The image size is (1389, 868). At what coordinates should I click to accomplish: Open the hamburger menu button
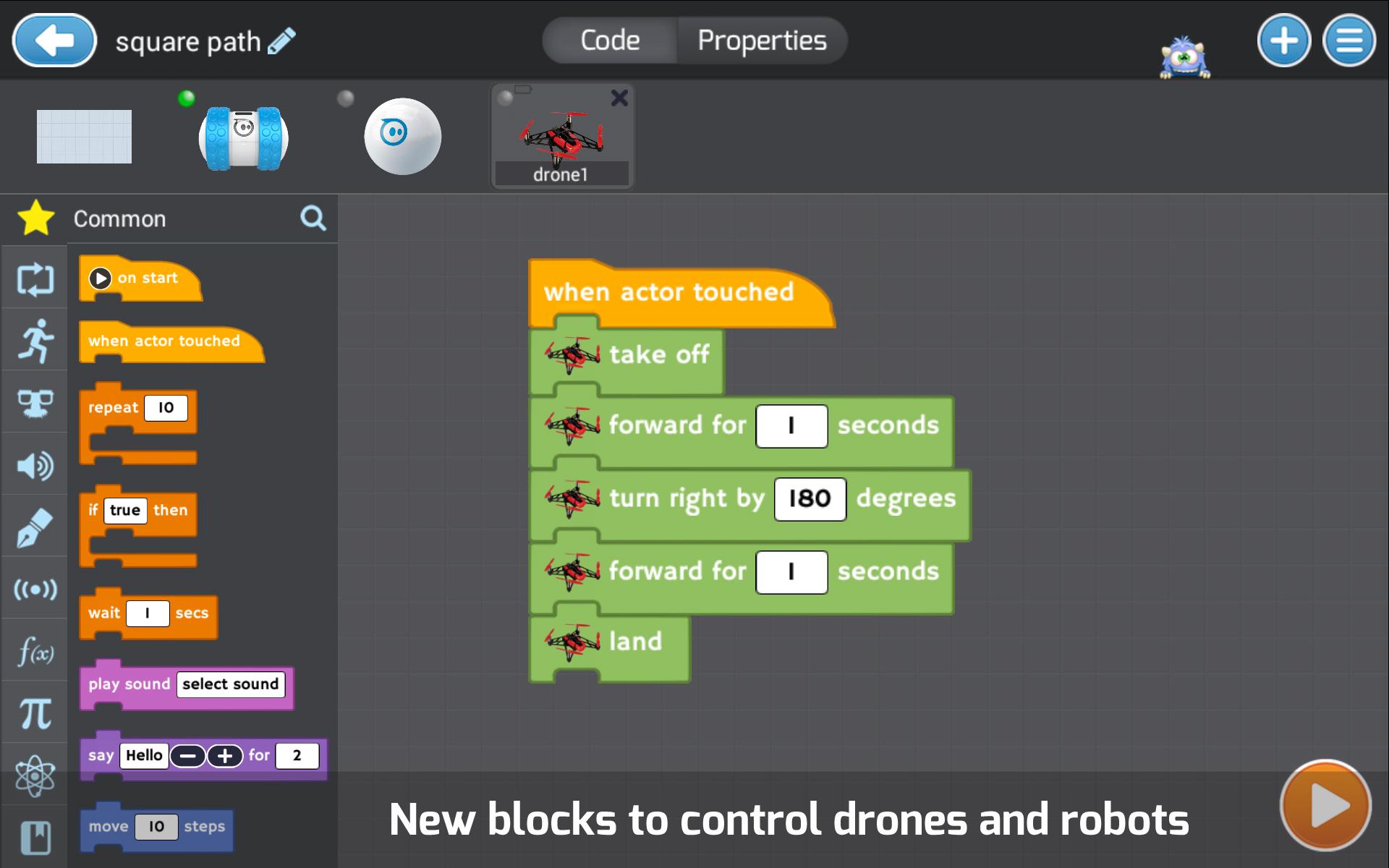[x=1350, y=40]
